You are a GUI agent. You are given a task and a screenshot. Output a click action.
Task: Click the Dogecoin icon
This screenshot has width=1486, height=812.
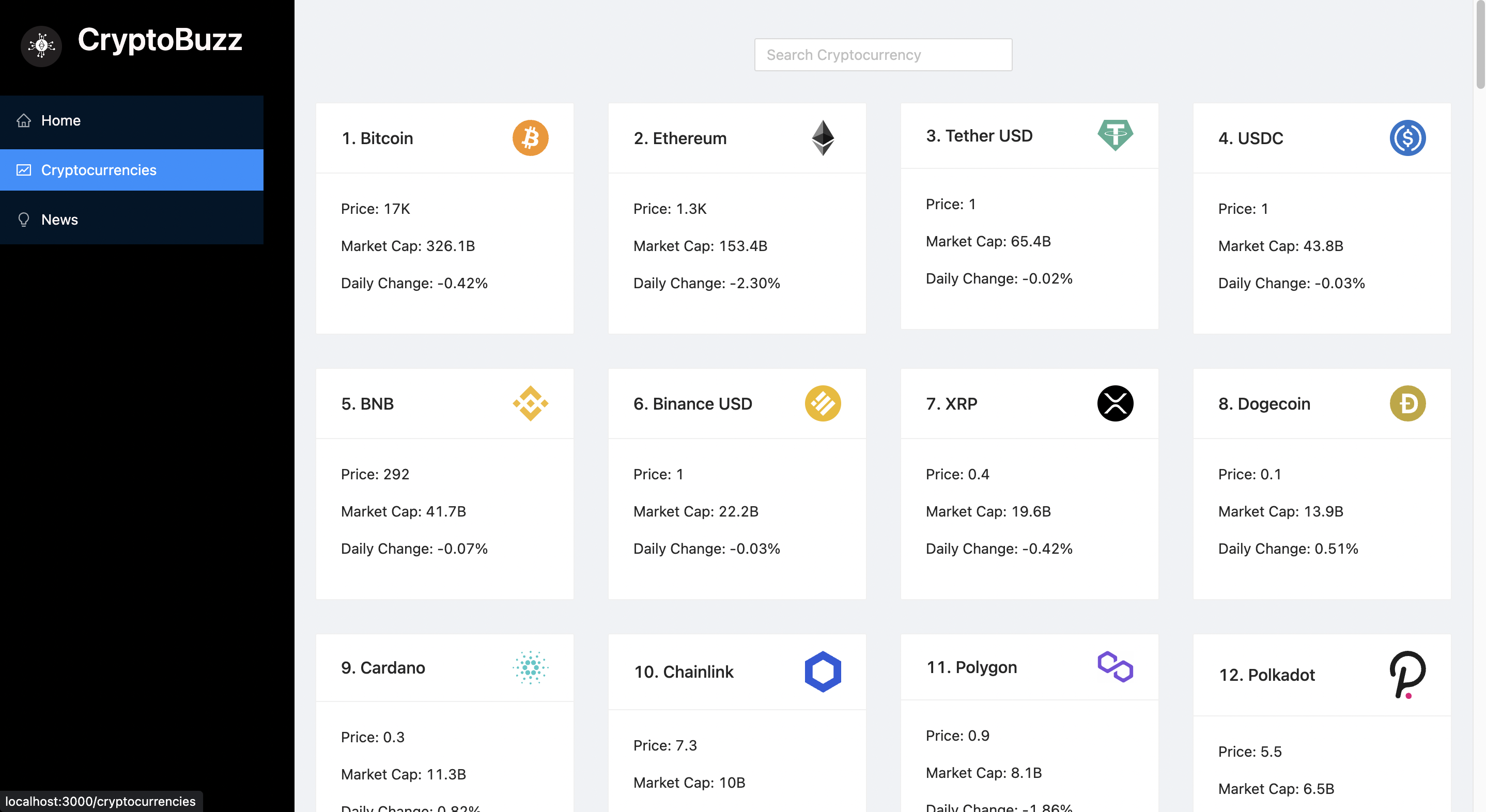(1407, 403)
